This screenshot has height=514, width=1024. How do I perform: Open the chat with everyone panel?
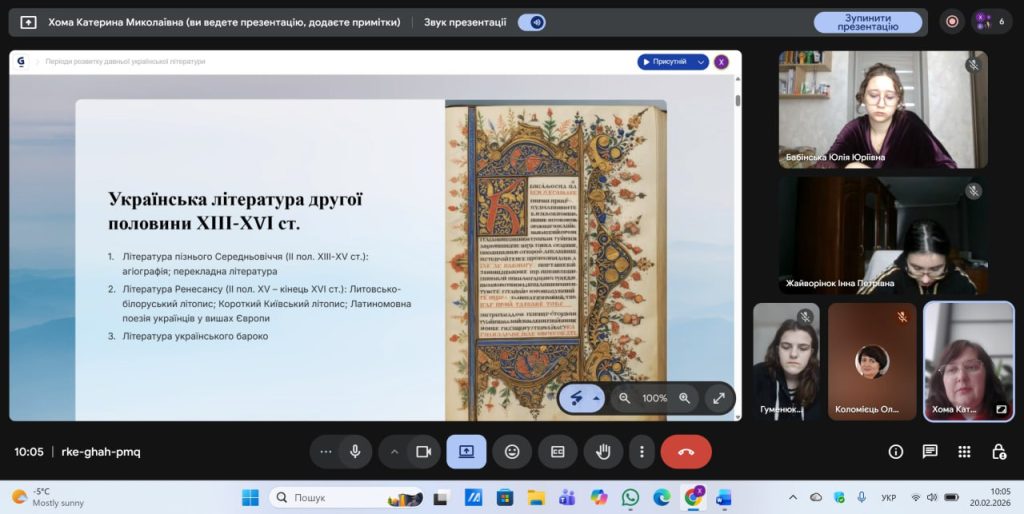[930, 452]
